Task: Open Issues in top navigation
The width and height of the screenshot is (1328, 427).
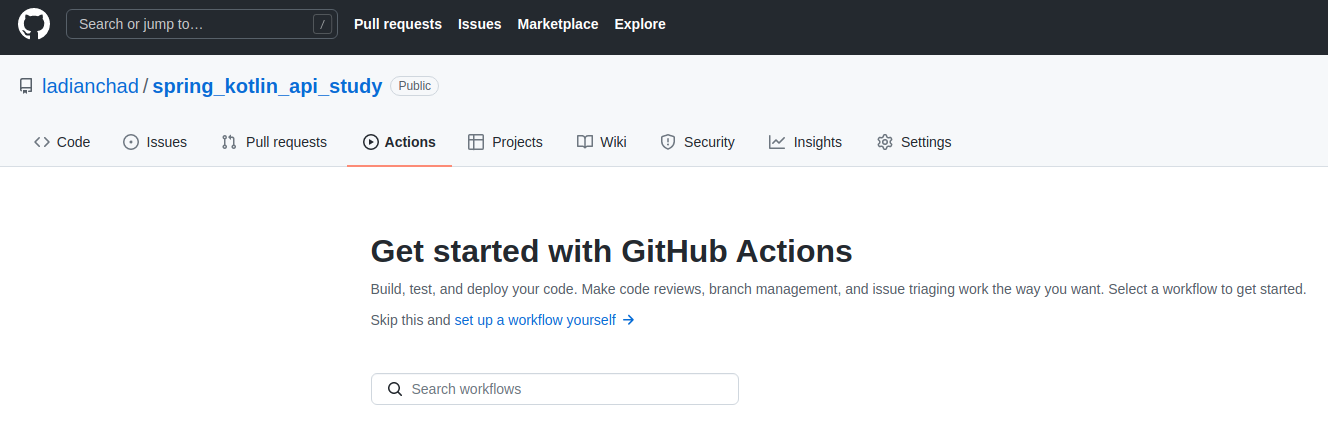Action: (x=480, y=24)
